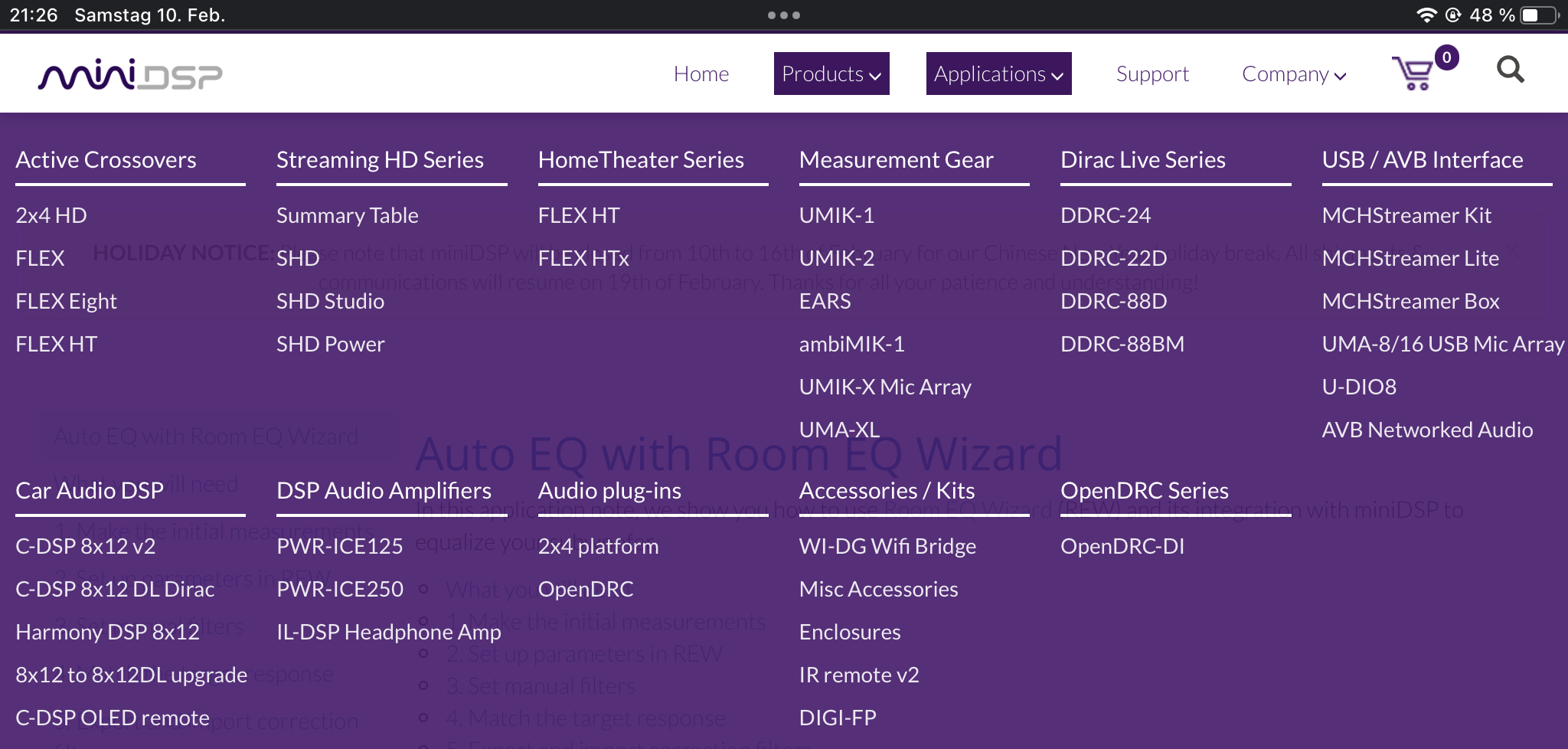This screenshot has height=749, width=1568.
Task: Expand the Company dropdown menu
Action: point(1294,74)
